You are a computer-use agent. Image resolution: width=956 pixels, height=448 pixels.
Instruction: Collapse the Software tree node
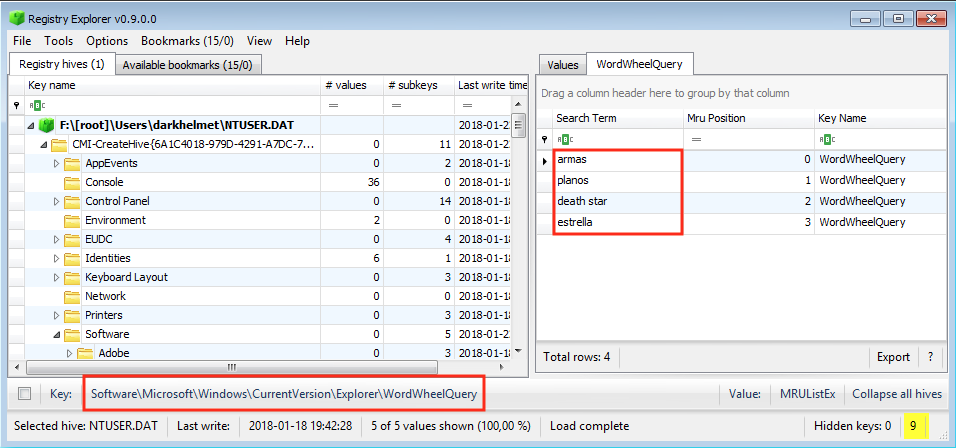point(56,334)
